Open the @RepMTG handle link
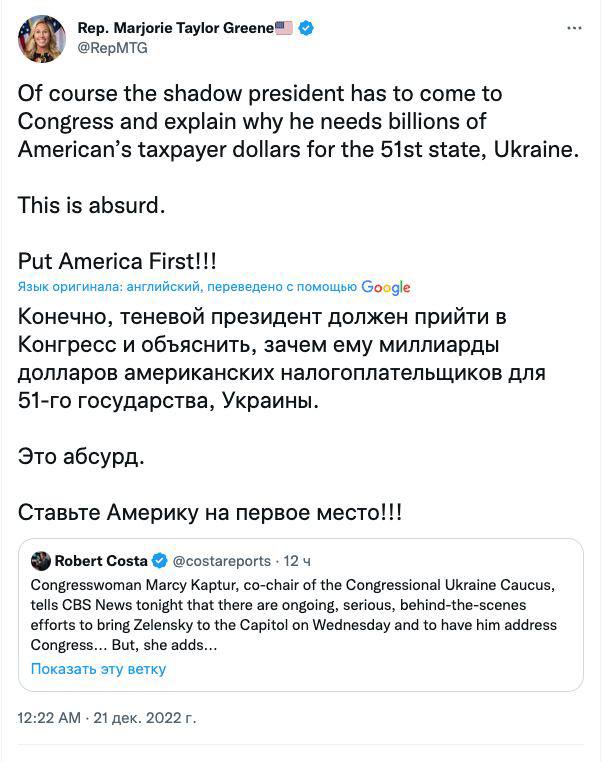This screenshot has height=762, width=604. pyautogui.click(x=106, y=48)
